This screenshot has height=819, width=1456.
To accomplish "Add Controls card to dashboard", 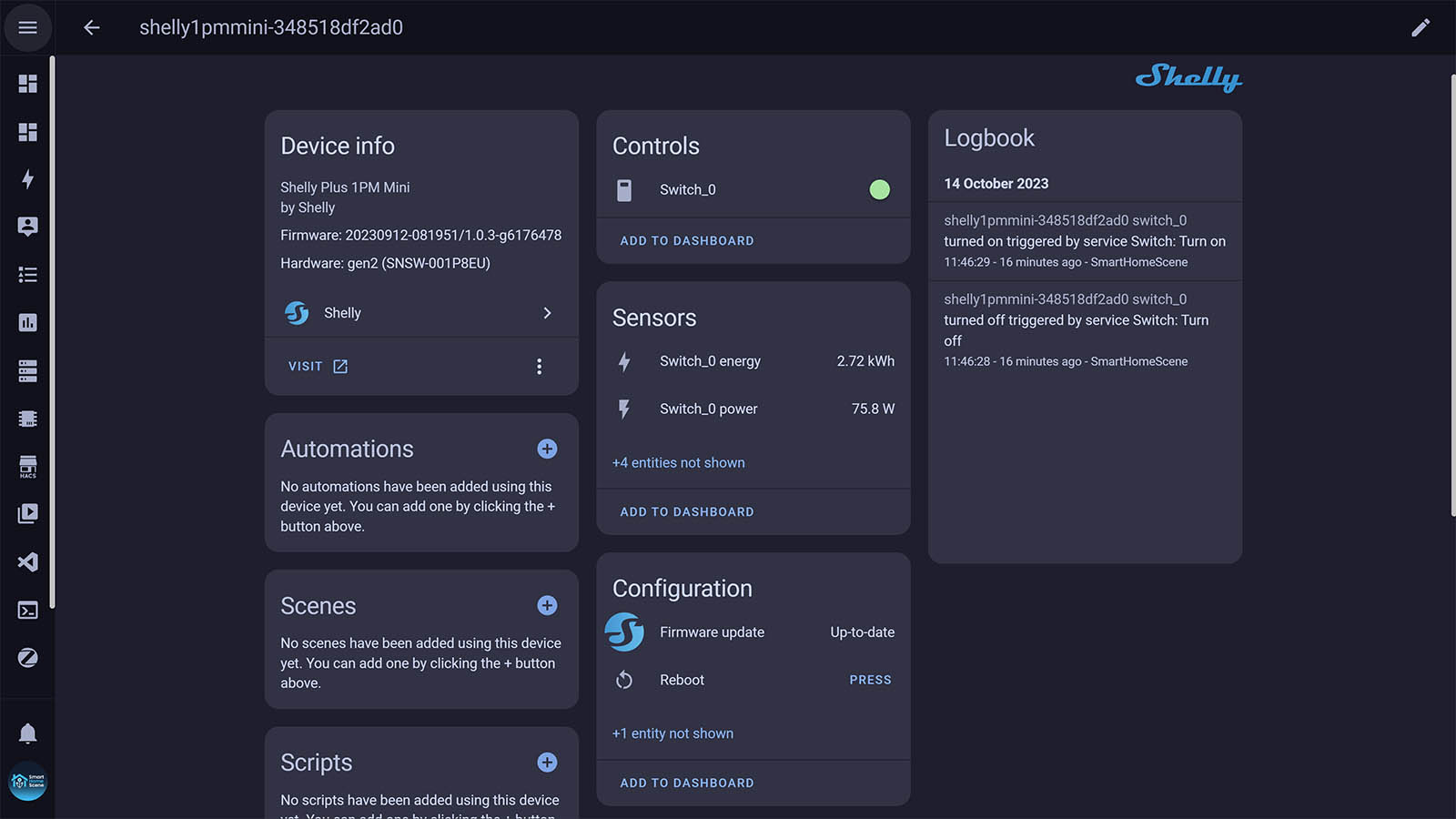I will click(x=686, y=241).
